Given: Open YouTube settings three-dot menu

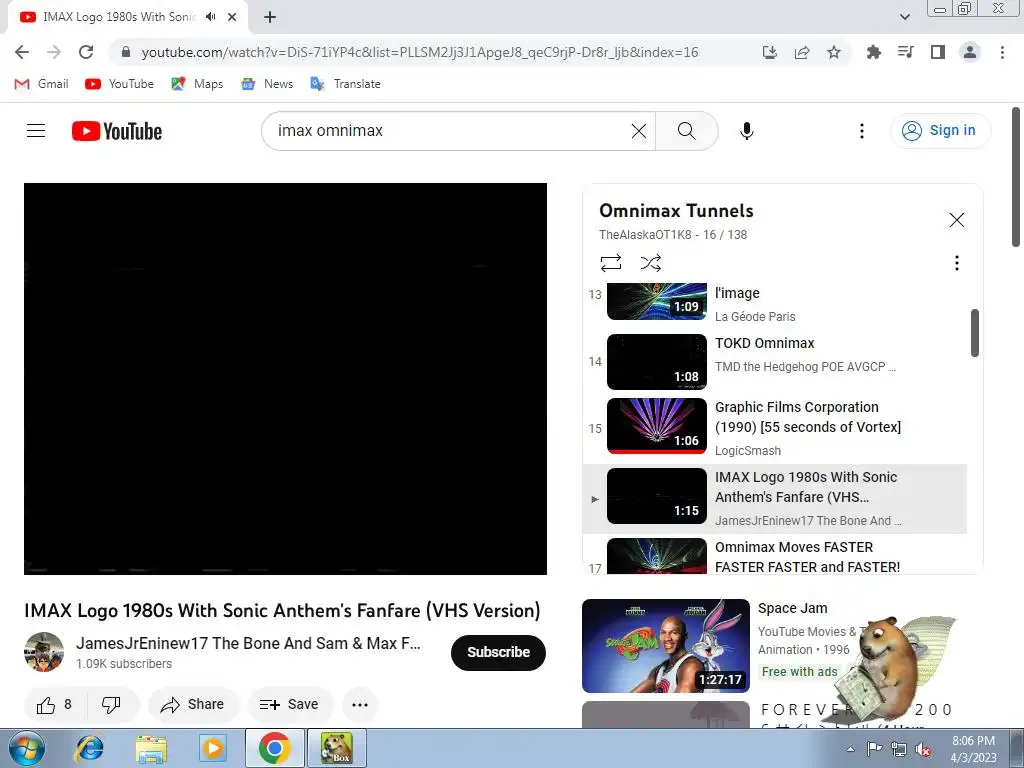Looking at the screenshot, I should click(x=861, y=131).
